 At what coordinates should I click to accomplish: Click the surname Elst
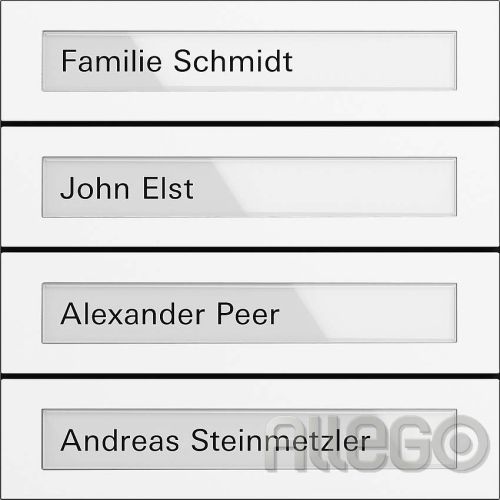click(168, 188)
